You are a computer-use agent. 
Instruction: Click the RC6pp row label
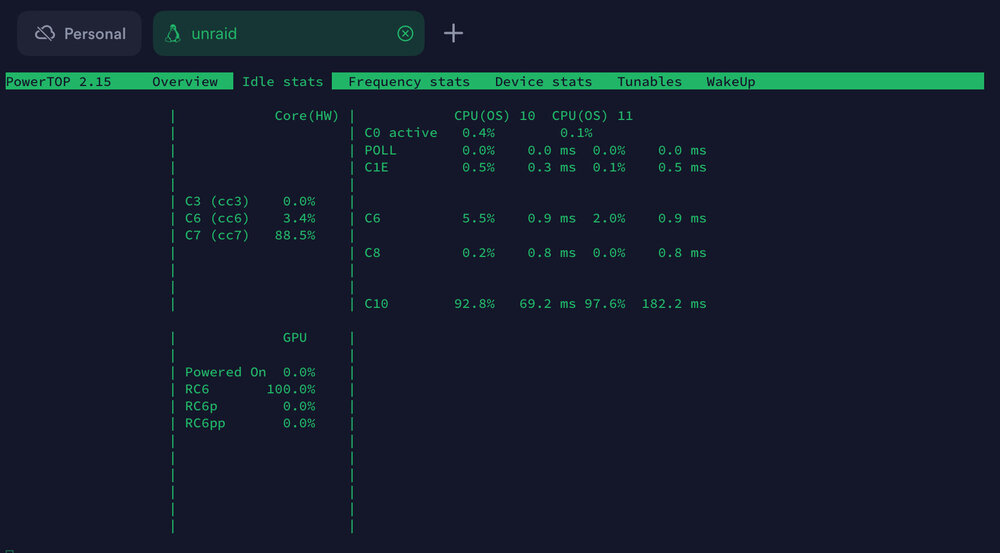pos(205,424)
